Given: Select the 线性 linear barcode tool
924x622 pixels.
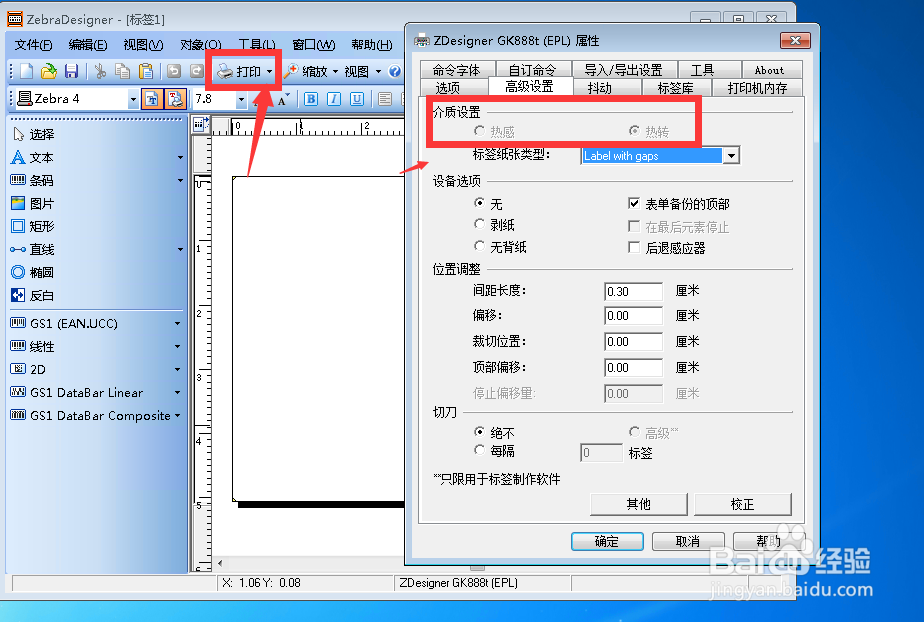Looking at the screenshot, I should [x=32, y=346].
